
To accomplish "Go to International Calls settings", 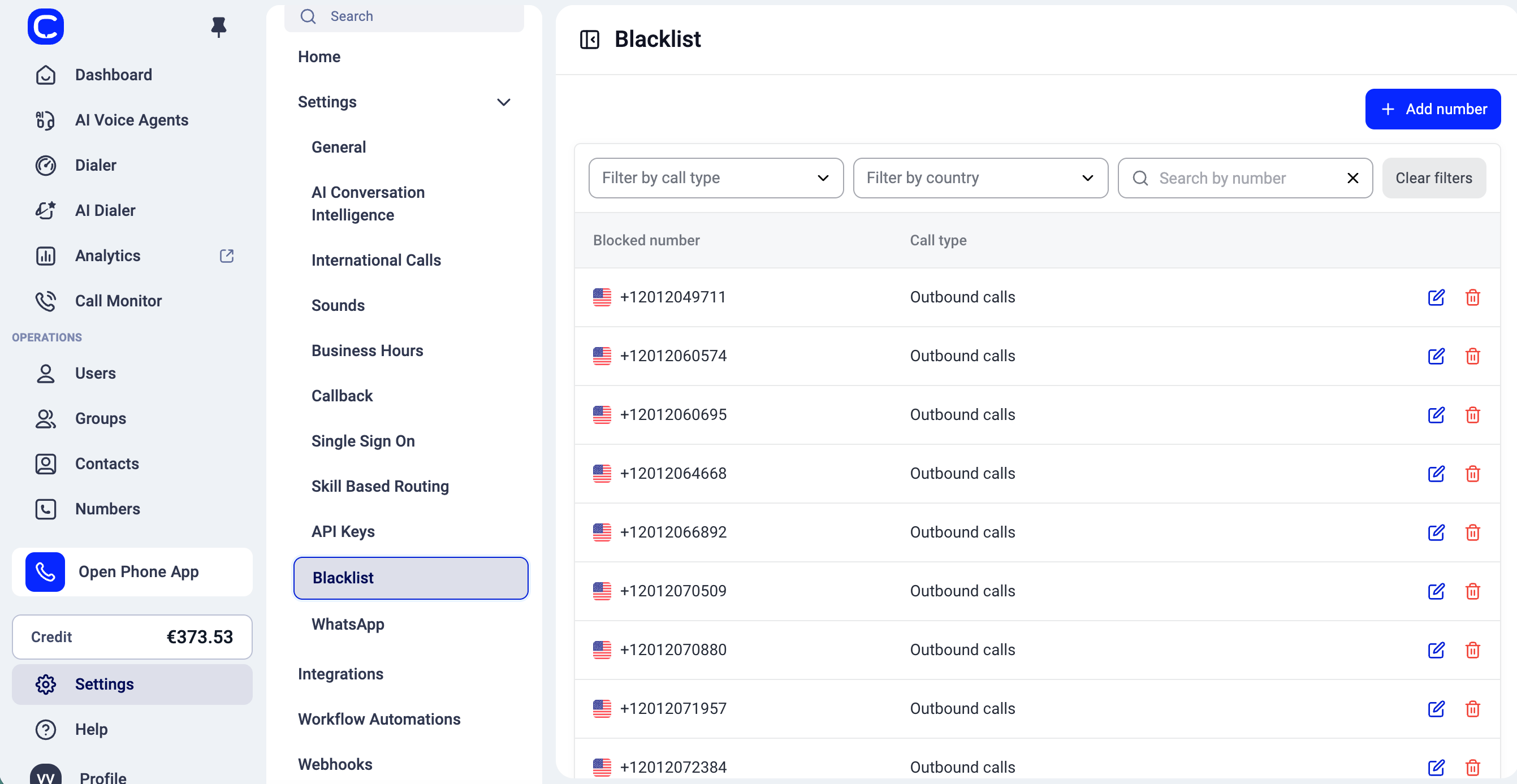I will (x=376, y=260).
